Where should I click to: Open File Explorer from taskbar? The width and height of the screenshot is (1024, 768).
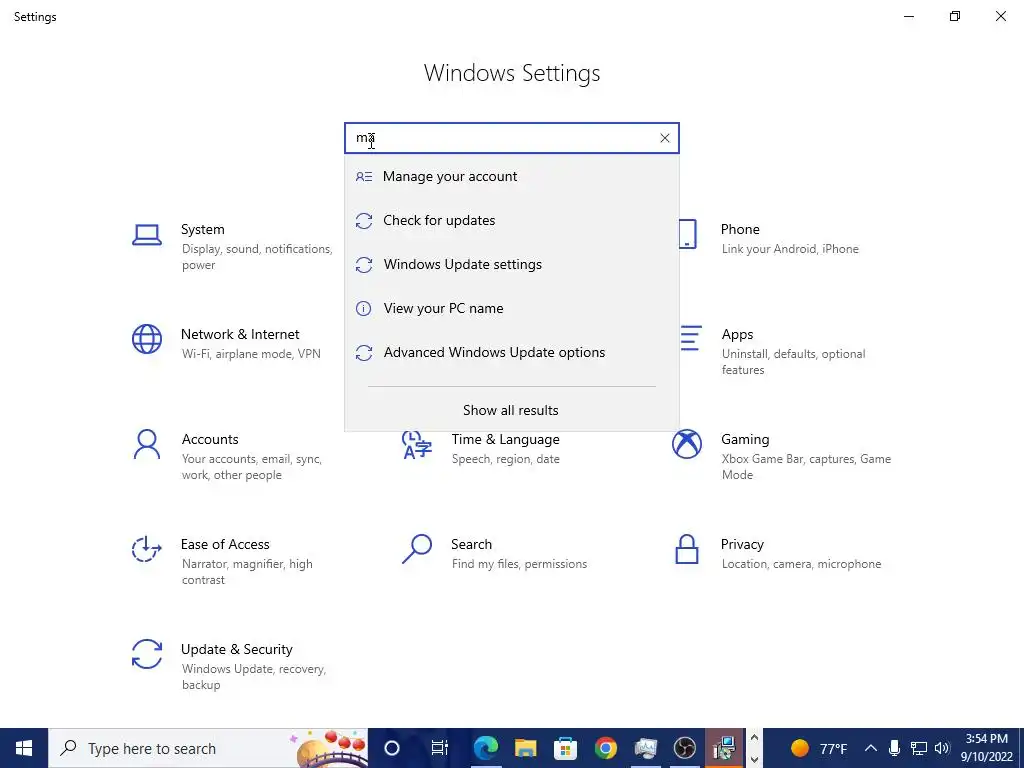[526, 748]
